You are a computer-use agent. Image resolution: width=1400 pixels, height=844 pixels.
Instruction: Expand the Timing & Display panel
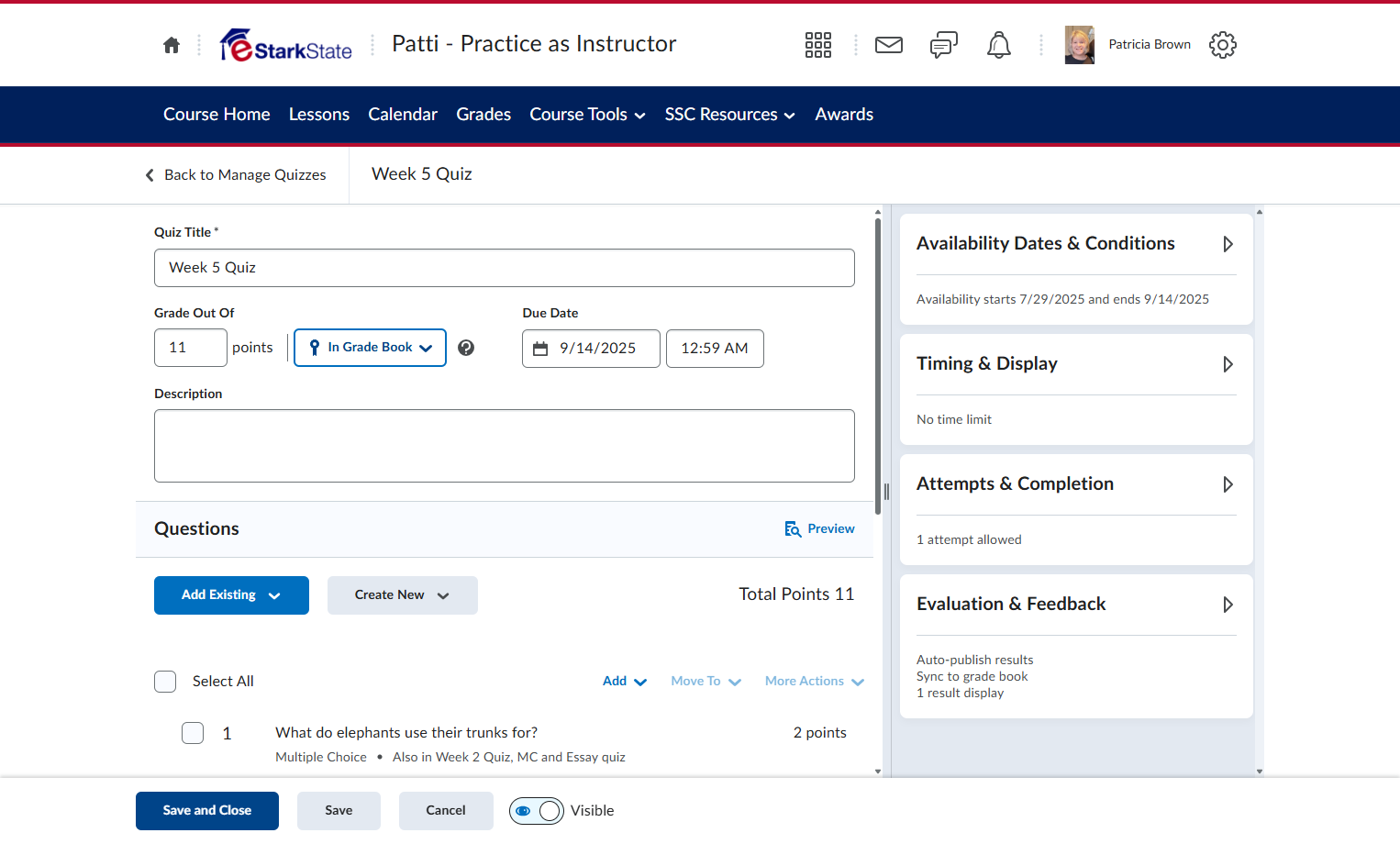click(x=1228, y=364)
